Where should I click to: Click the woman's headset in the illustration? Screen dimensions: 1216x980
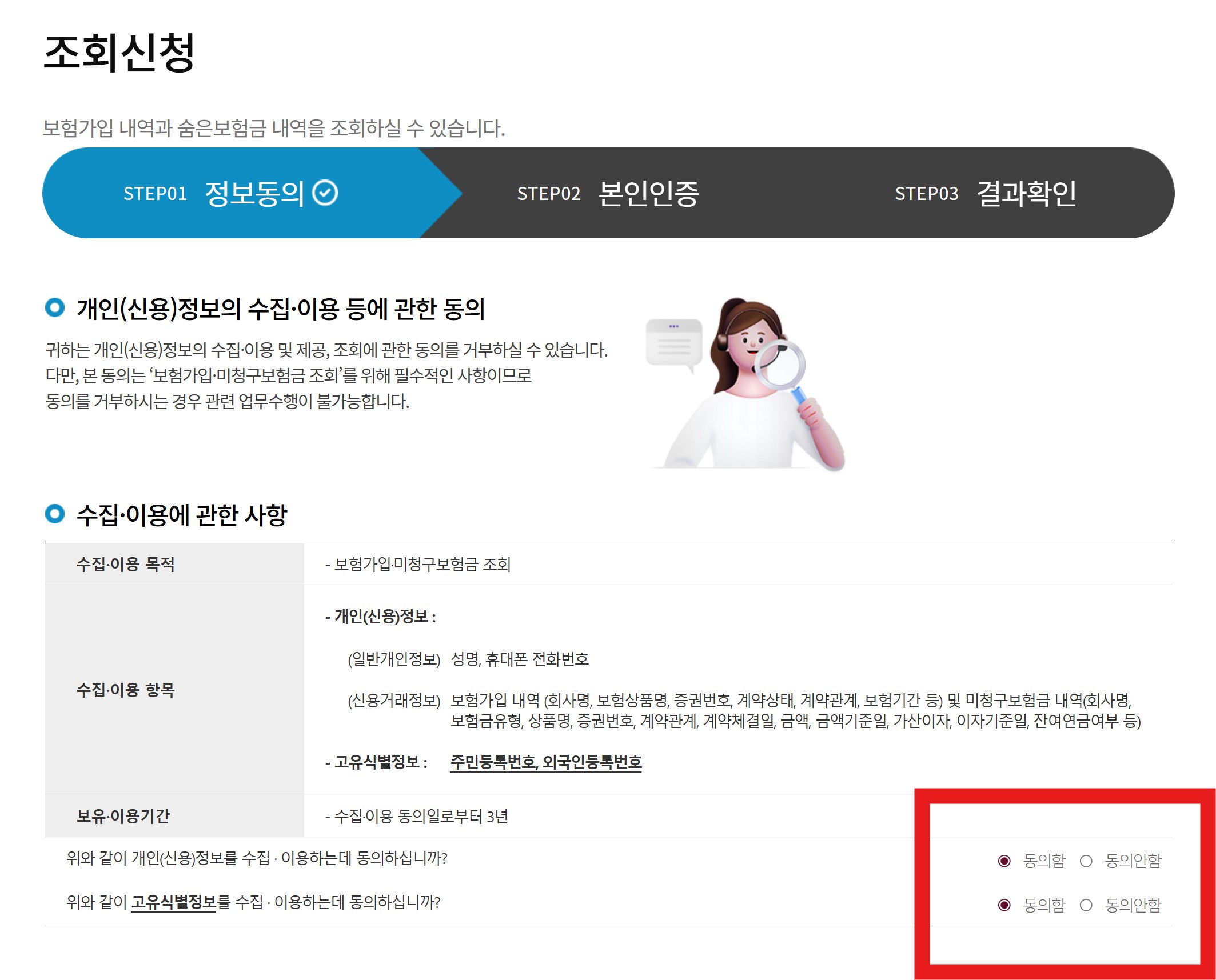click(x=722, y=342)
